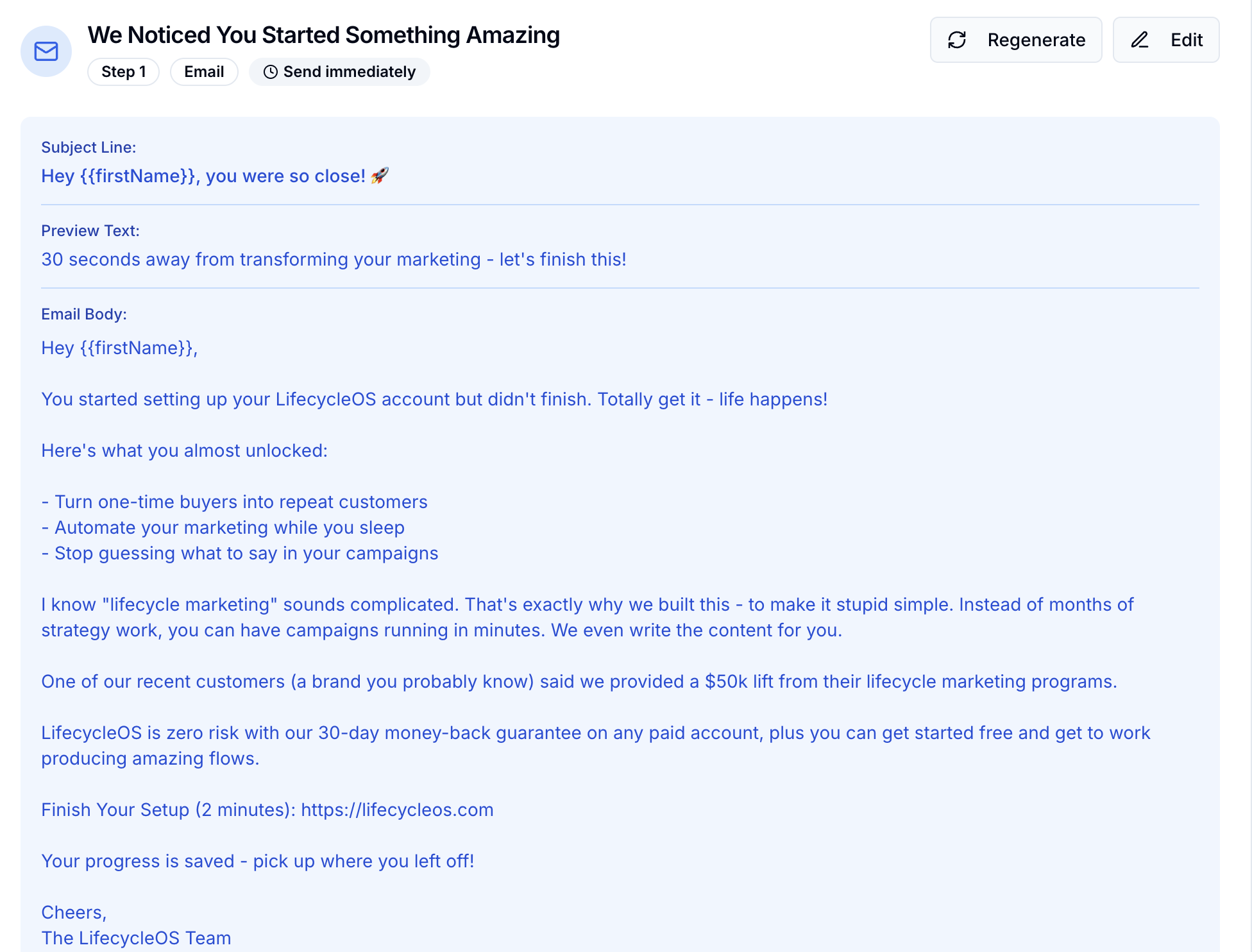Click the "Here's what you almost unlocked" line
The image size is (1252, 952).
coord(184,450)
